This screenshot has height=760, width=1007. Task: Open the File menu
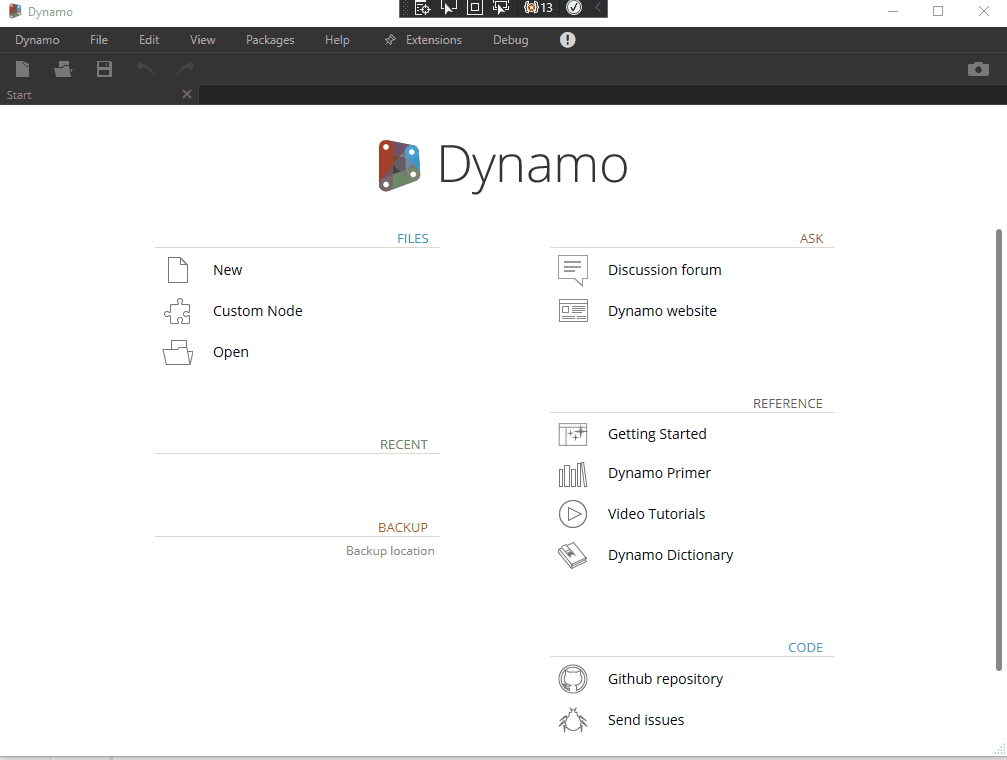click(99, 40)
